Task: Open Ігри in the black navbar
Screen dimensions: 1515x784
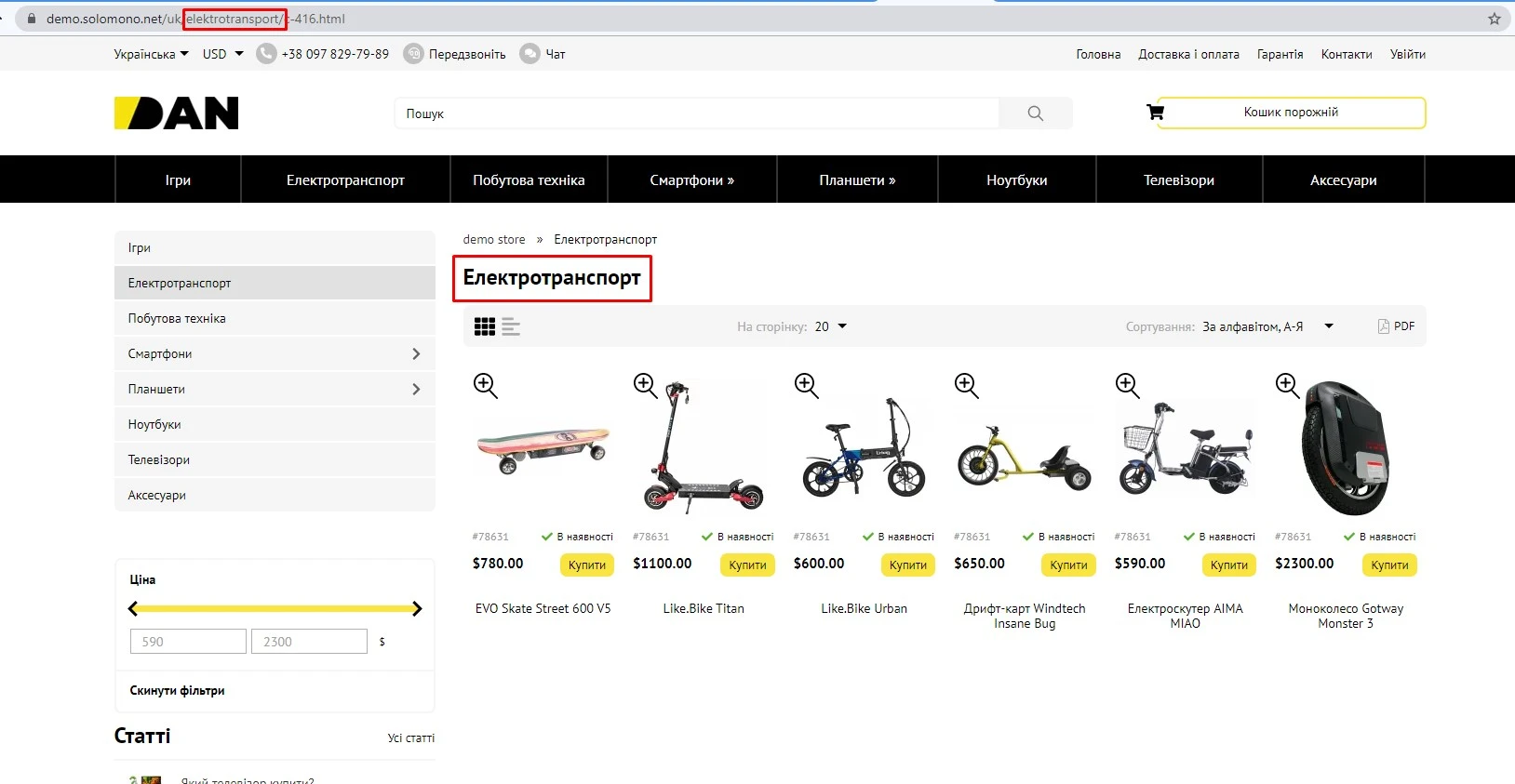Action: pos(178,179)
